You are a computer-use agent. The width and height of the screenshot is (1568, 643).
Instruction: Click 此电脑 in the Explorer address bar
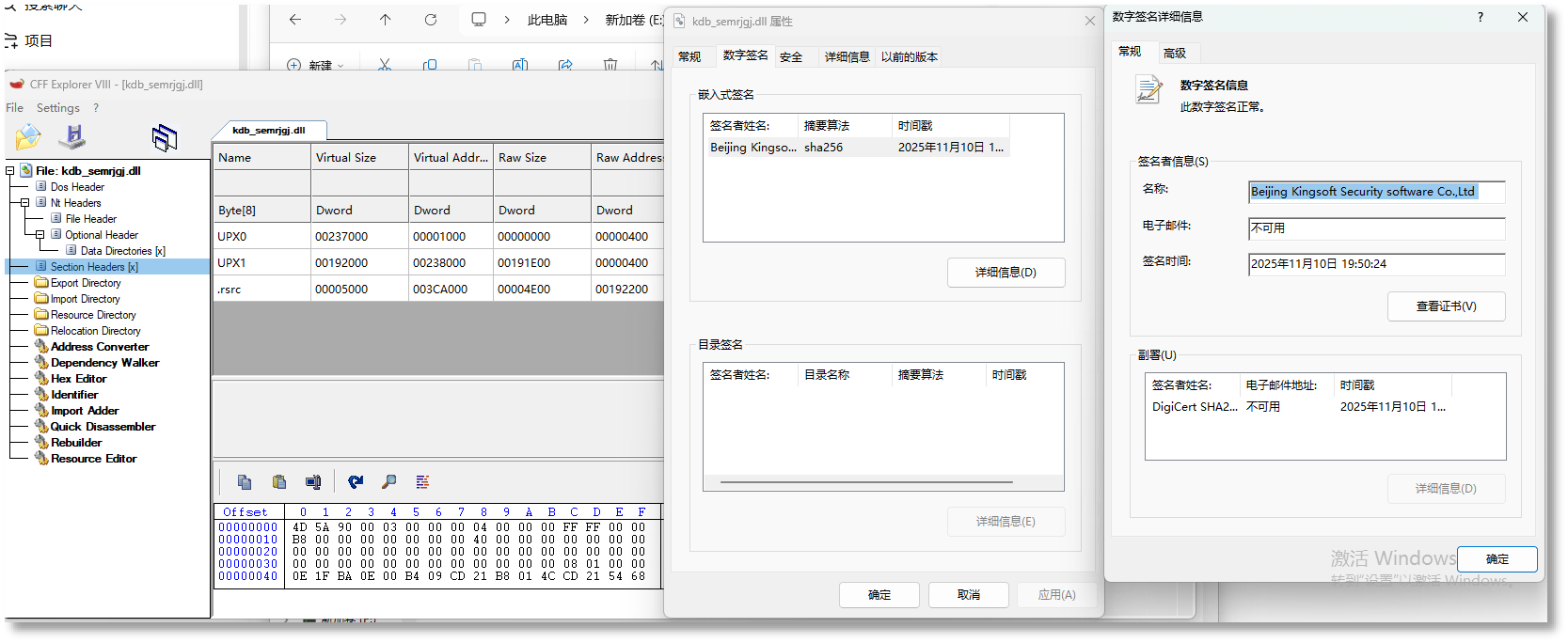click(x=547, y=20)
